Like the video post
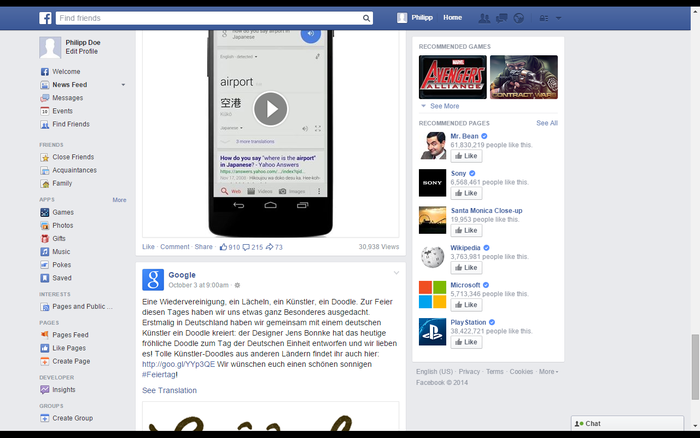The image size is (700, 438). pyautogui.click(x=148, y=247)
